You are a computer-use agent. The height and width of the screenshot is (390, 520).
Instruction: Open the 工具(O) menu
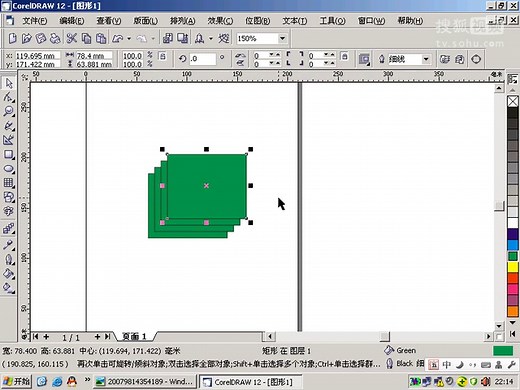click(x=332, y=21)
